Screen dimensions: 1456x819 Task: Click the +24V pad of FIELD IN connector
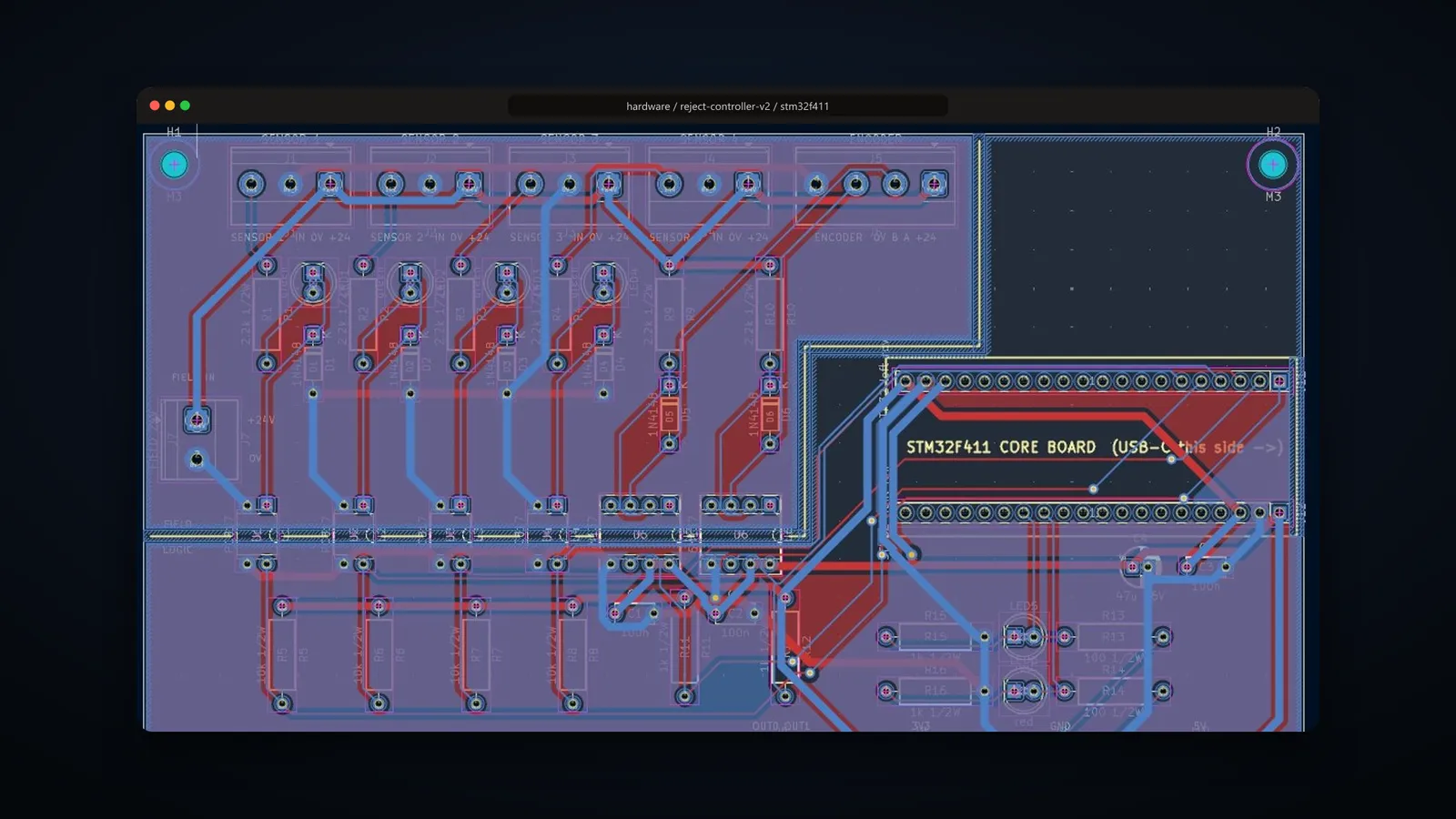click(197, 420)
